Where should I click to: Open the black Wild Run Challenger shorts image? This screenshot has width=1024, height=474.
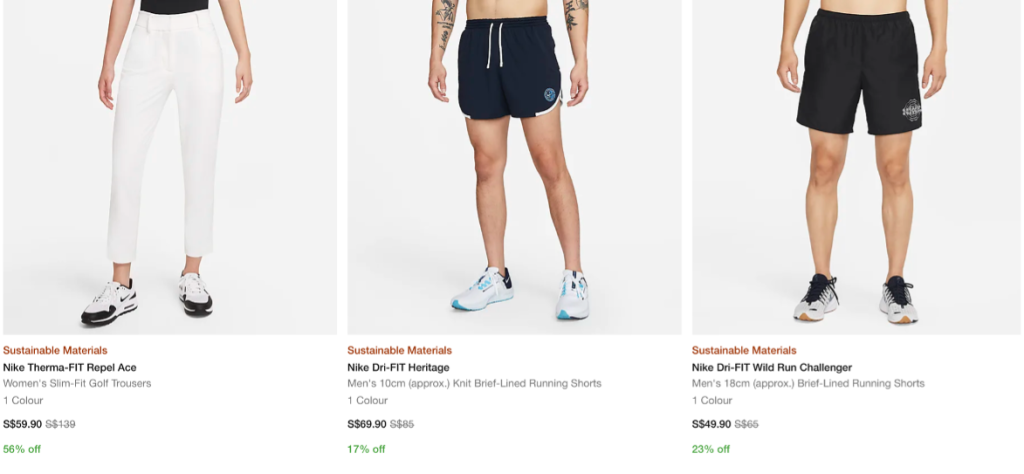pos(858,167)
